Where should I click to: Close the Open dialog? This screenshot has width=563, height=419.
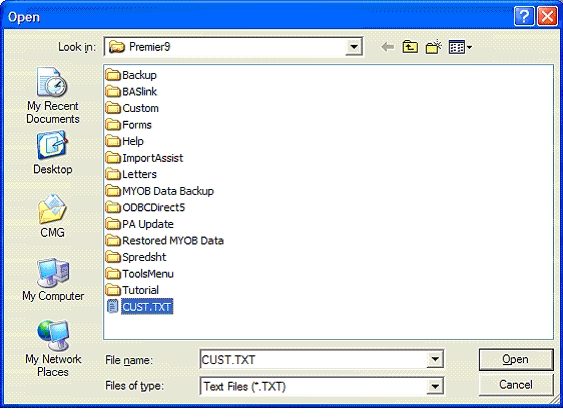coord(547,16)
